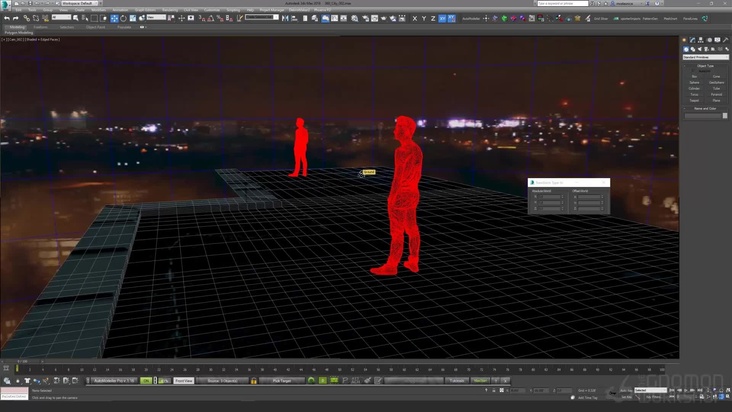The height and width of the screenshot is (412, 732).
Task: Choose the rectangular selection region tool
Action: tap(94, 18)
